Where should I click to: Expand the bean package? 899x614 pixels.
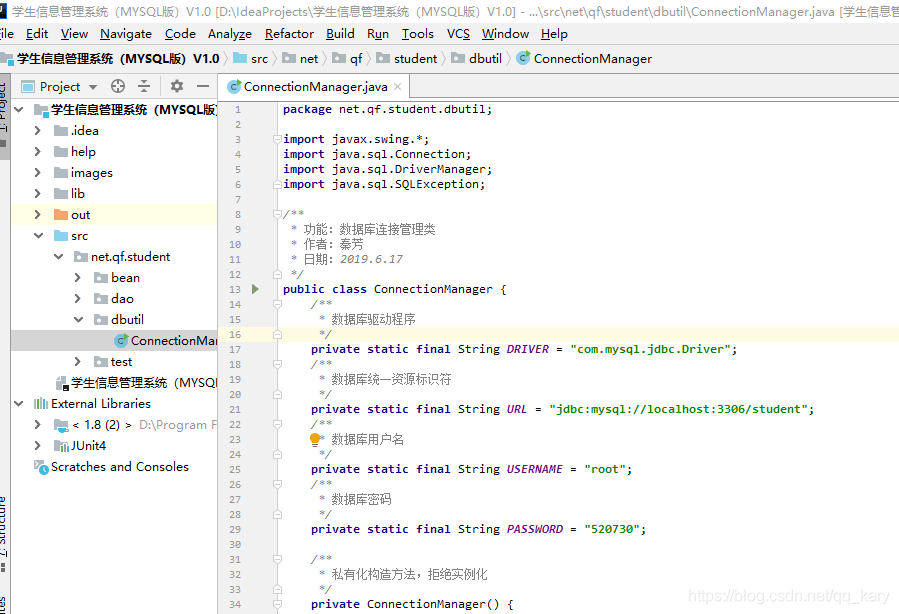[x=78, y=278]
